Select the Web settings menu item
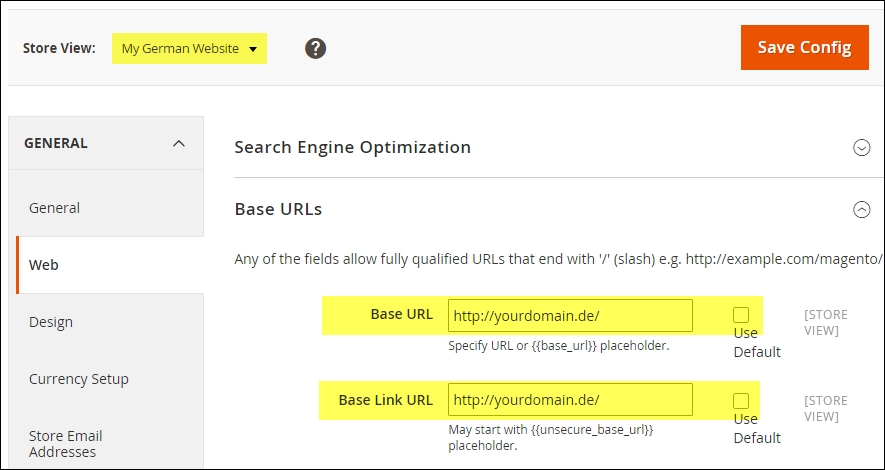The image size is (885, 470). (44, 265)
